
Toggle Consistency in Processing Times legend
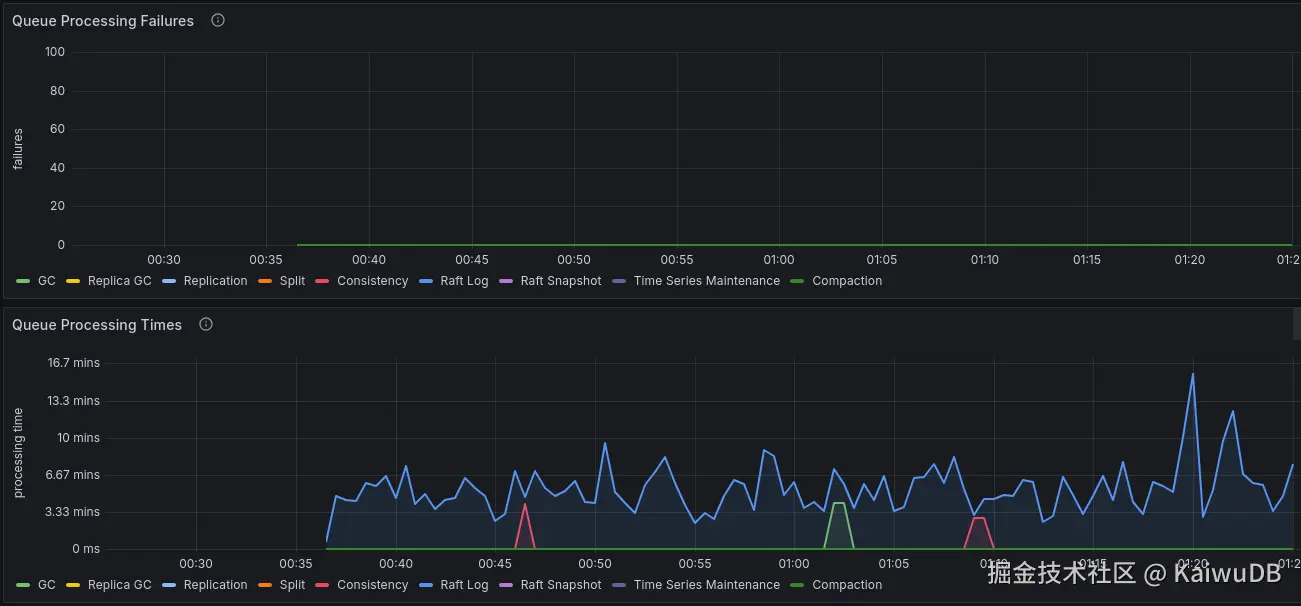[362, 585]
